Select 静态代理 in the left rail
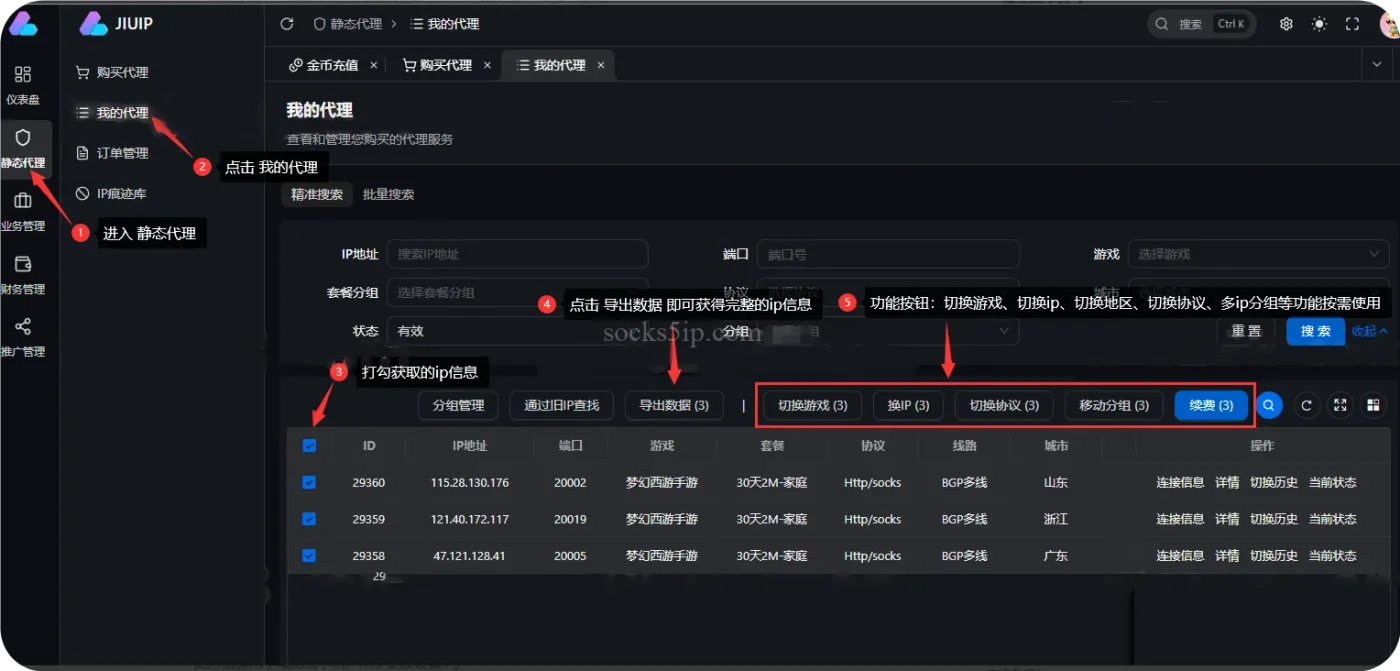The width and height of the screenshot is (1400, 671). pyautogui.click(x=22, y=148)
